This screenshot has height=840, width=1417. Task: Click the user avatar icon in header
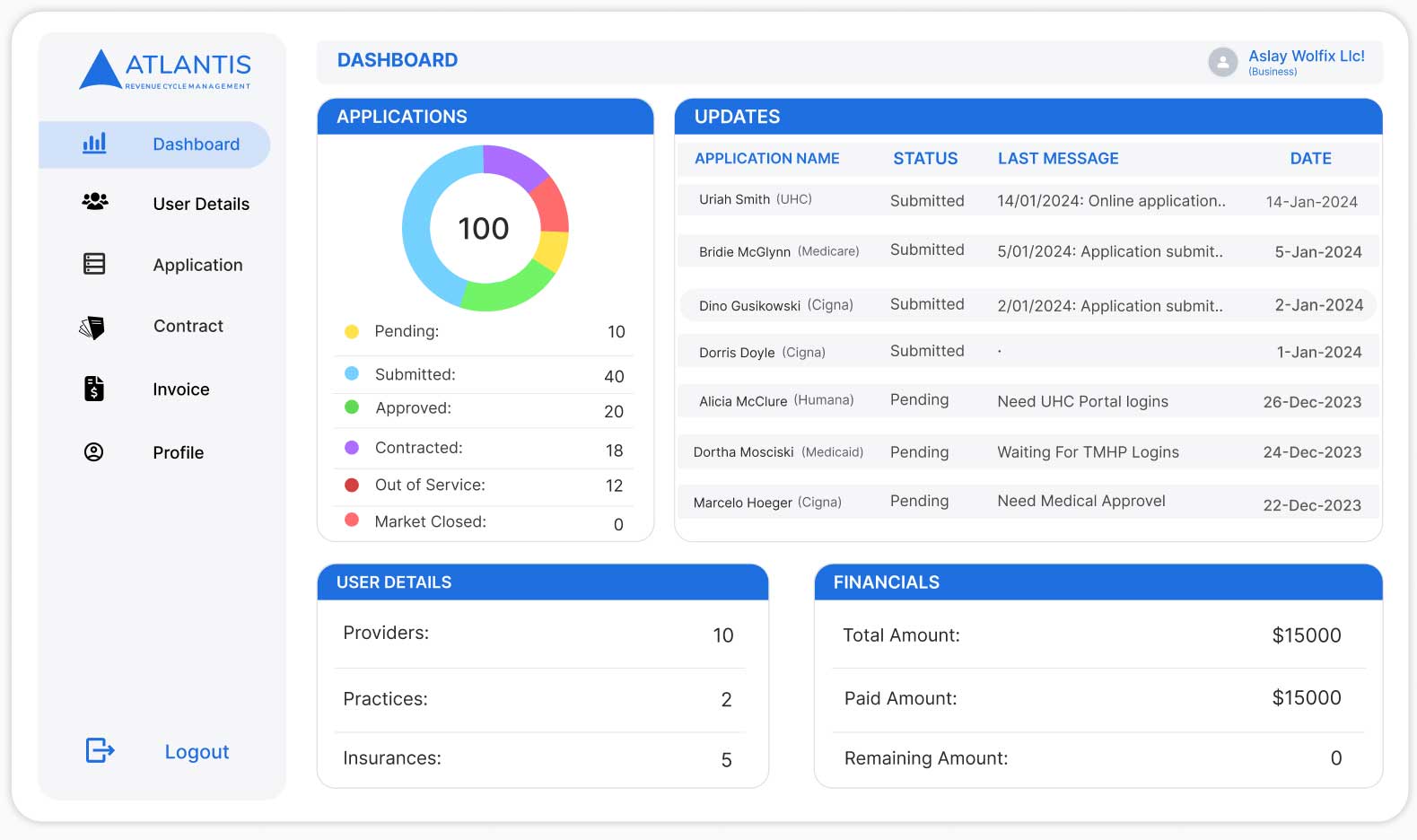(1222, 62)
